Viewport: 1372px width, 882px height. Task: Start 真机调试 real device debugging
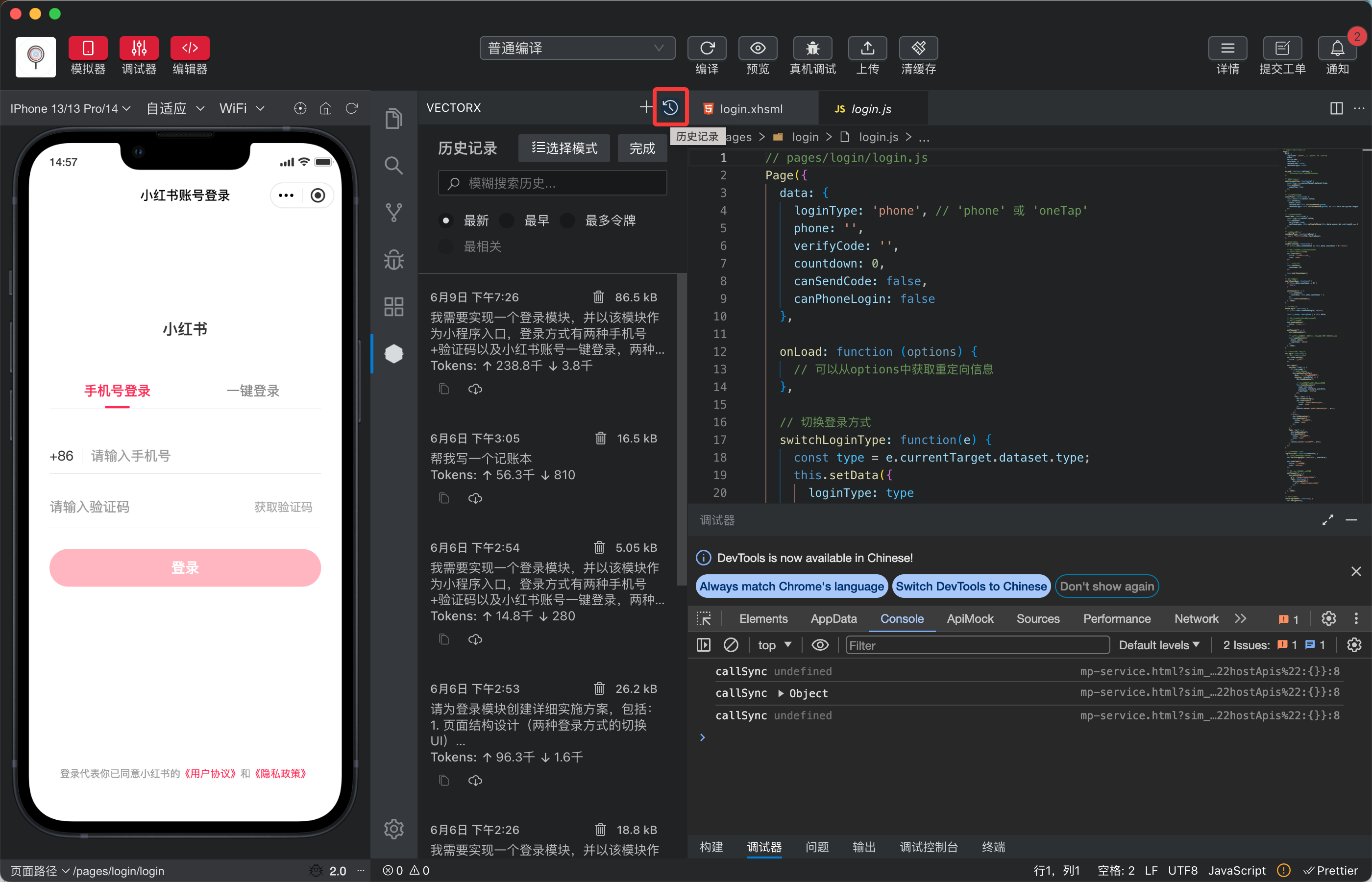[x=812, y=48]
